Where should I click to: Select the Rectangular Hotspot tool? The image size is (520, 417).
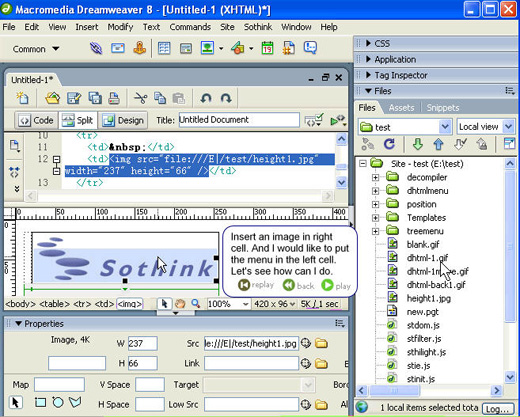40,402
